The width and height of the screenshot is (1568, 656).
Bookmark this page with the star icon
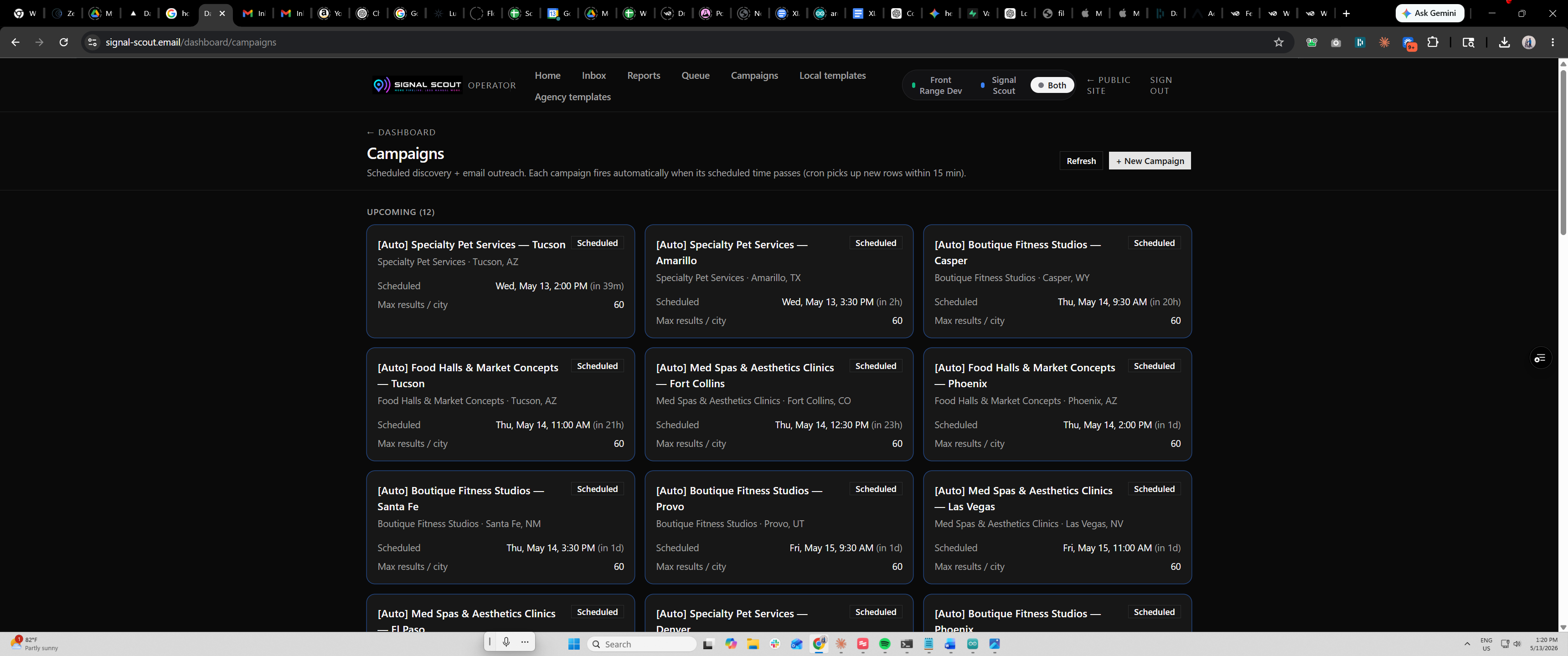coord(1278,42)
